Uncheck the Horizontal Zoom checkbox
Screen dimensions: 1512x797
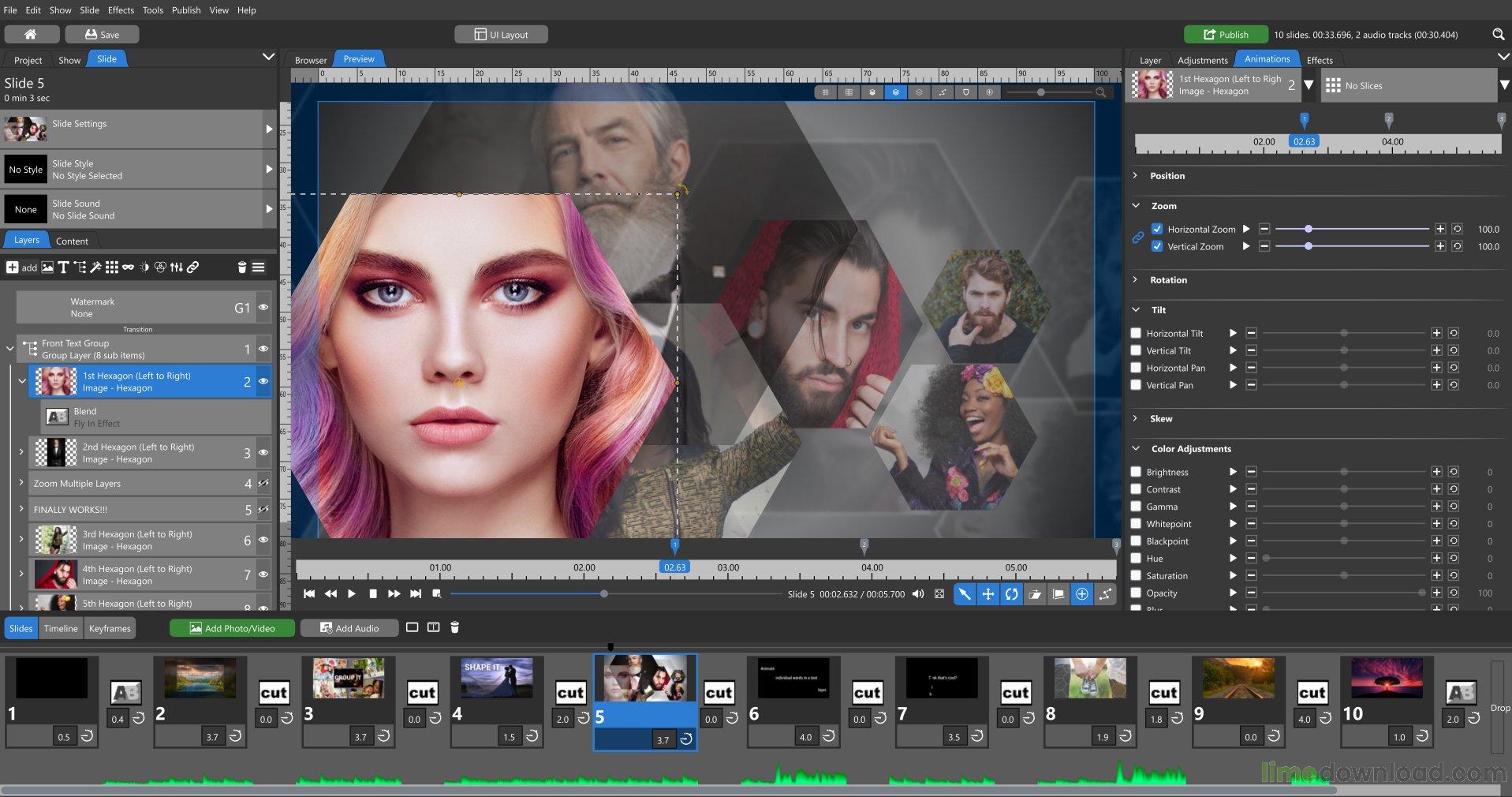[1157, 230]
